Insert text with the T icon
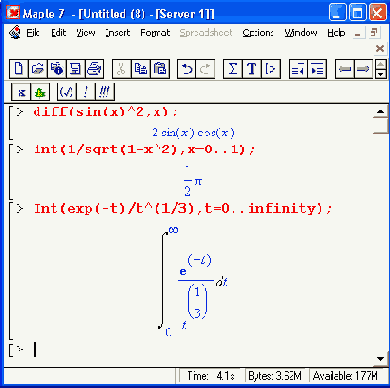The width and height of the screenshot is (390, 388). pos(252,69)
